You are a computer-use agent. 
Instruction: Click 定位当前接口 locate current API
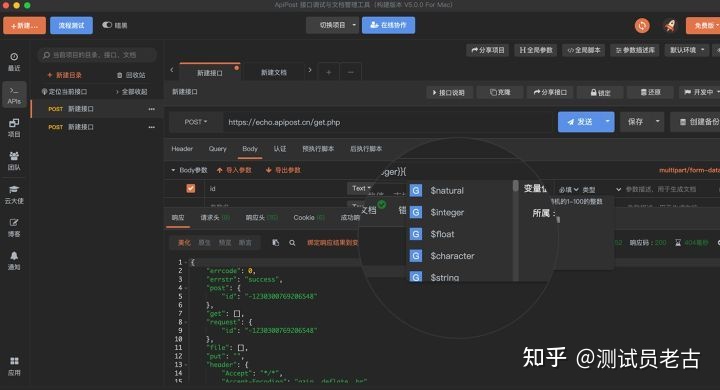click(x=64, y=92)
